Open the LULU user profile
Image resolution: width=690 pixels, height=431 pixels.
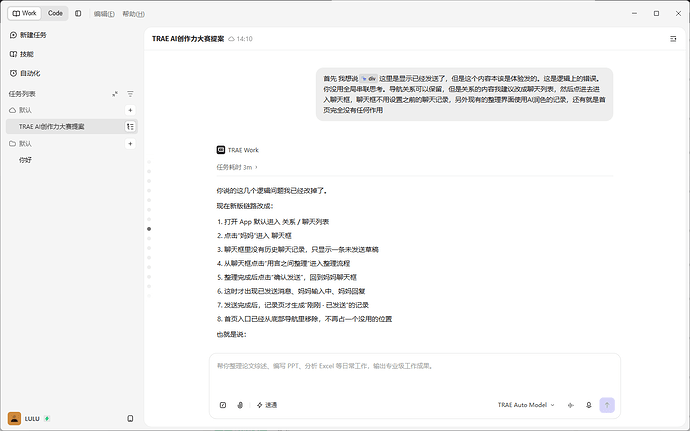pyautogui.click(x=24, y=418)
